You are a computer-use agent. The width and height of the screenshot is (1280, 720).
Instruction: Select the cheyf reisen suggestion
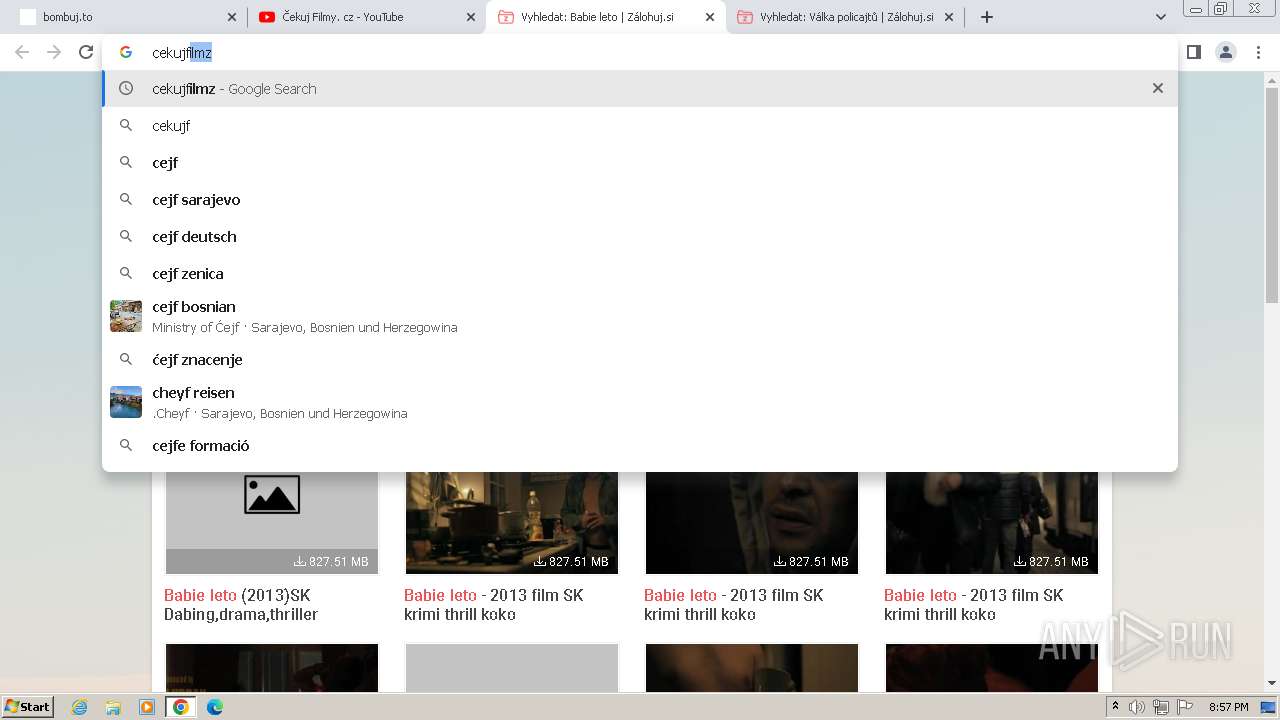[640, 402]
